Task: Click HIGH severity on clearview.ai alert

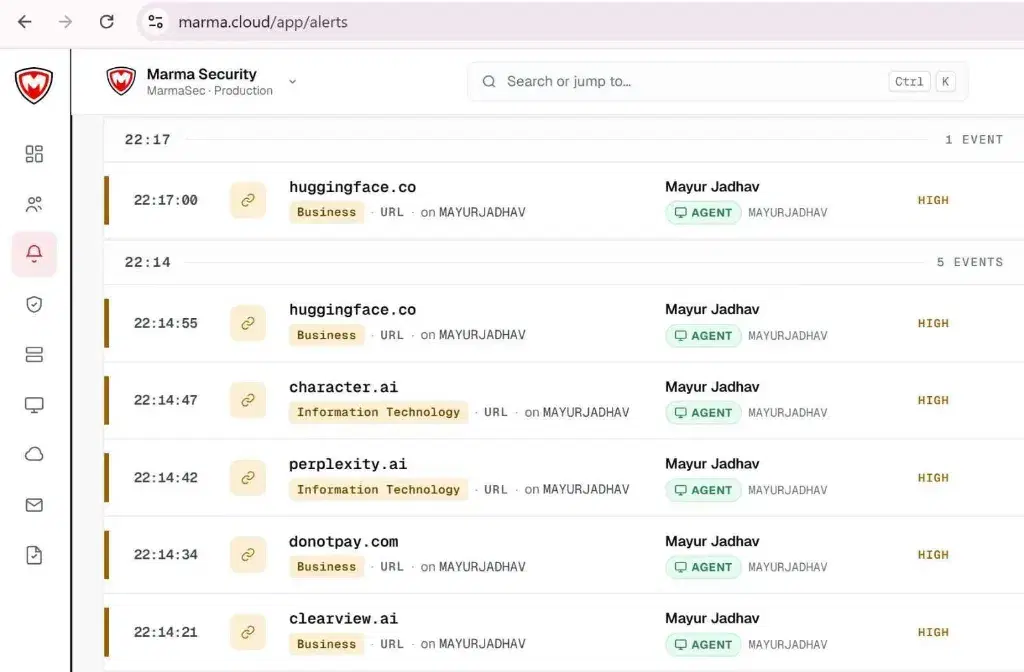Action: point(933,632)
